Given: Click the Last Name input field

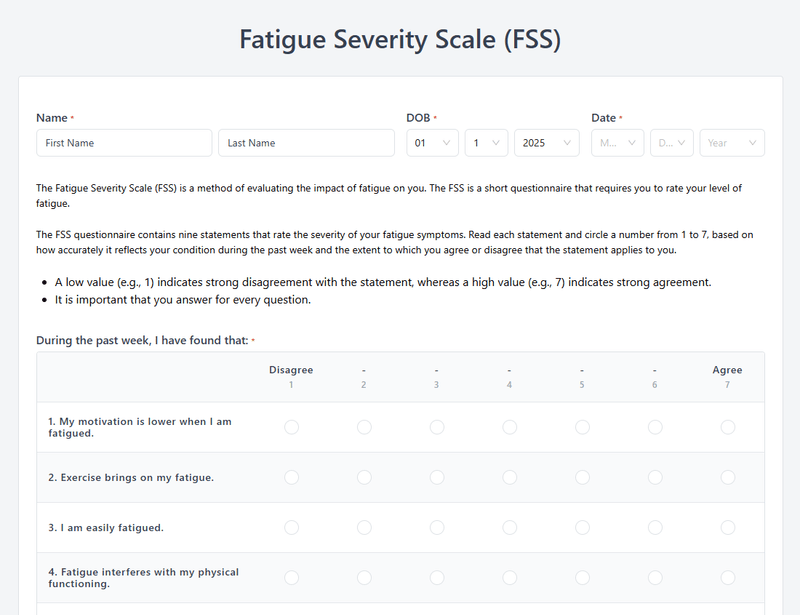Looking at the screenshot, I should [306, 142].
